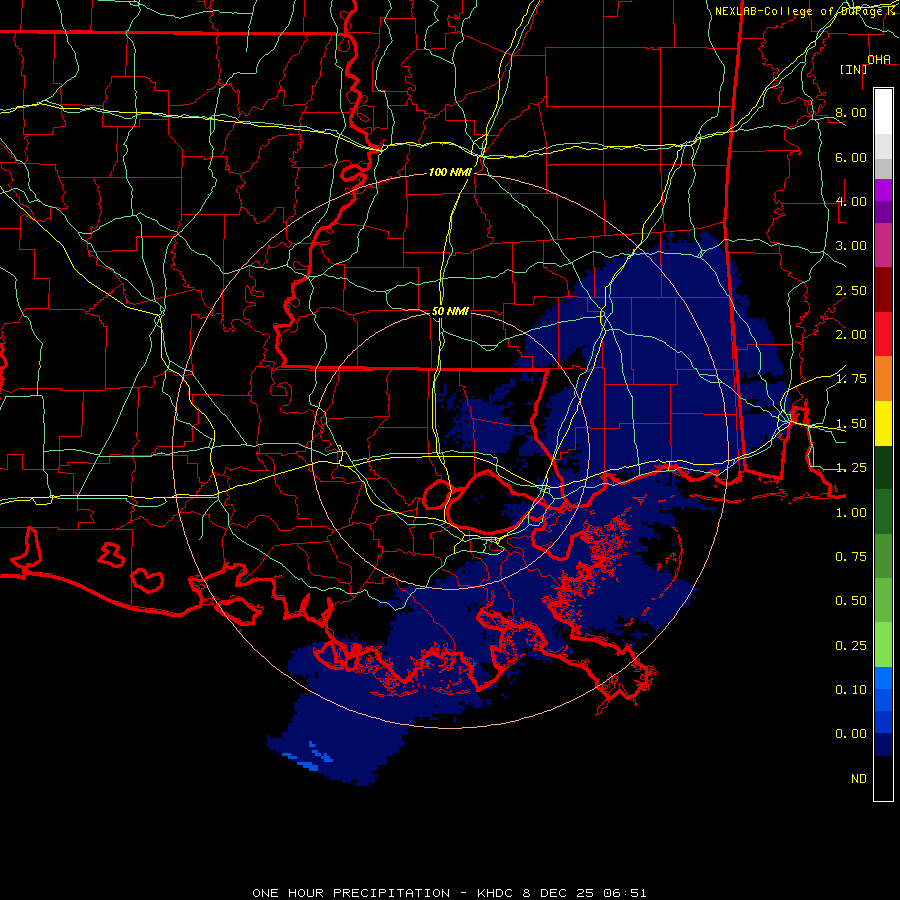Click the 100 NMI range ring label
Screen dimensions: 900x900
click(450, 172)
